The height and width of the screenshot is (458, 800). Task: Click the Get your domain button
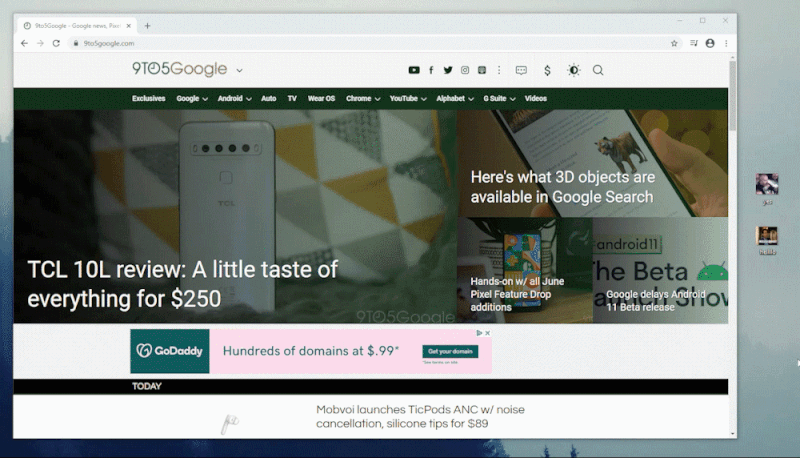point(450,351)
